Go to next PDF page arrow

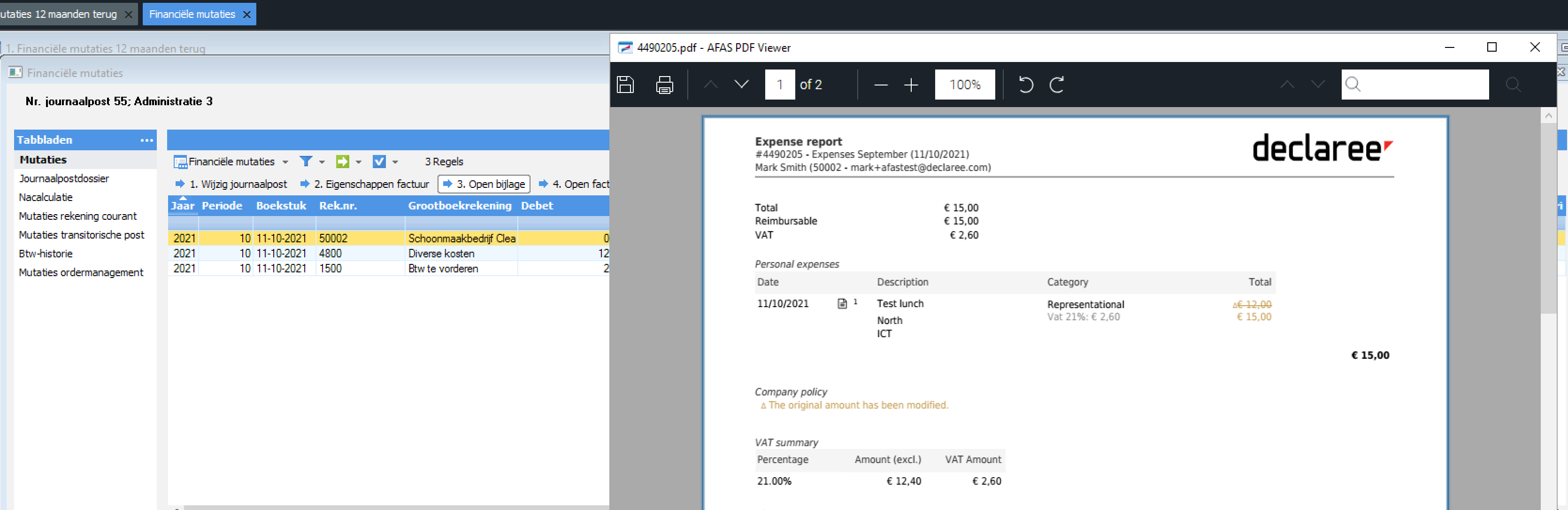(x=741, y=85)
